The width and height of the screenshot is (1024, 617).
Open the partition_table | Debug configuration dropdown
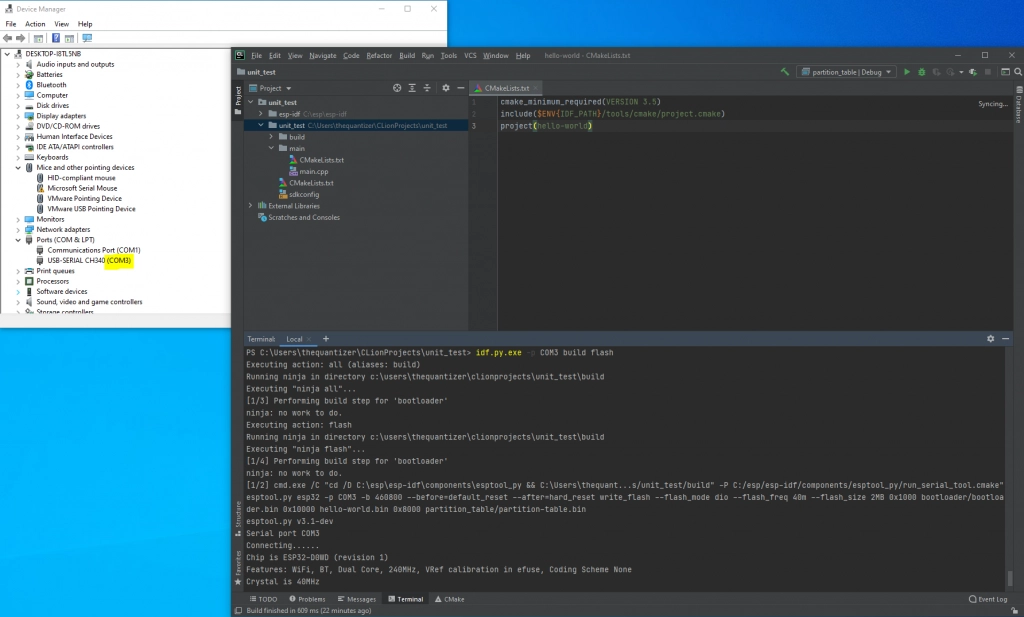pyautogui.click(x=845, y=72)
